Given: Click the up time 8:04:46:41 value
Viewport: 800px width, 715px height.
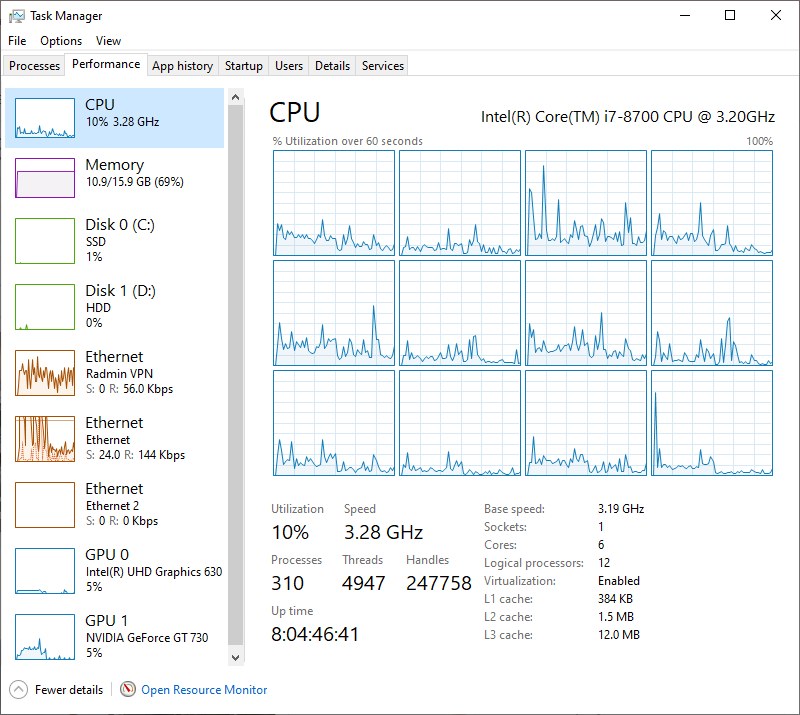Looking at the screenshot, I should [315, 634].
